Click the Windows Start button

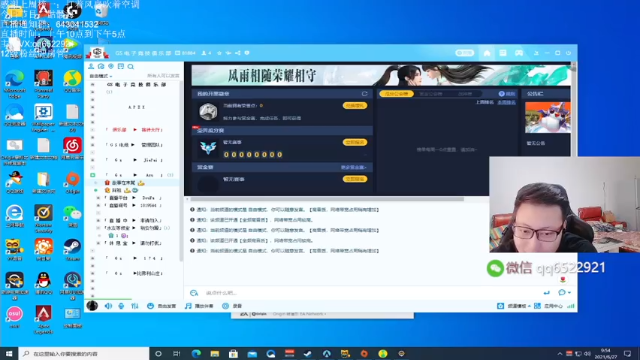click(9, 353)
